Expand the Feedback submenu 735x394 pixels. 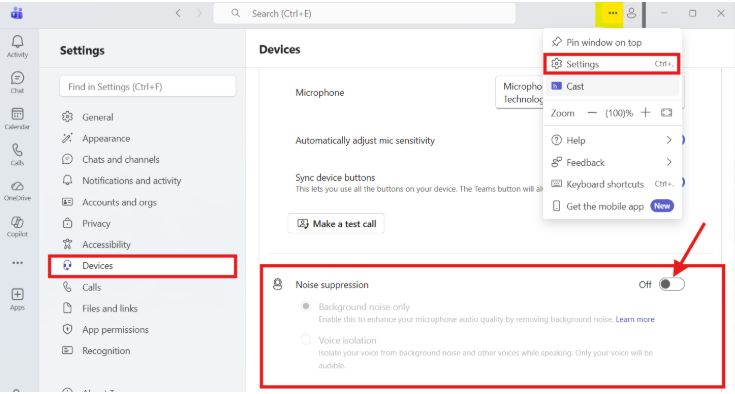coord(612,162)
